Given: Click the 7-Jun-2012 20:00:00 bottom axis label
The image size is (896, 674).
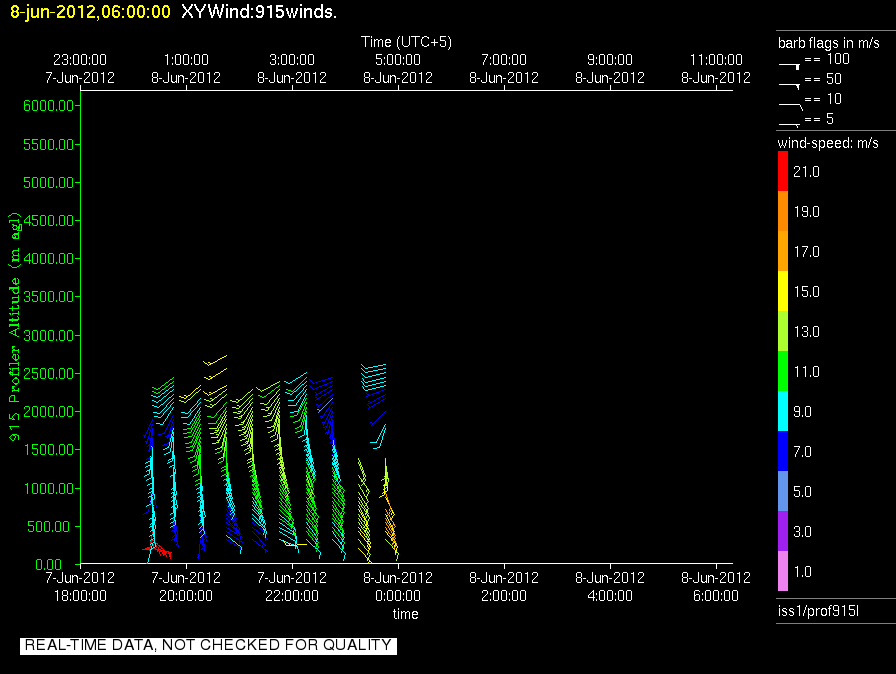Looking at the screenshot, I should pyautogui.click(x=186, y=587).
